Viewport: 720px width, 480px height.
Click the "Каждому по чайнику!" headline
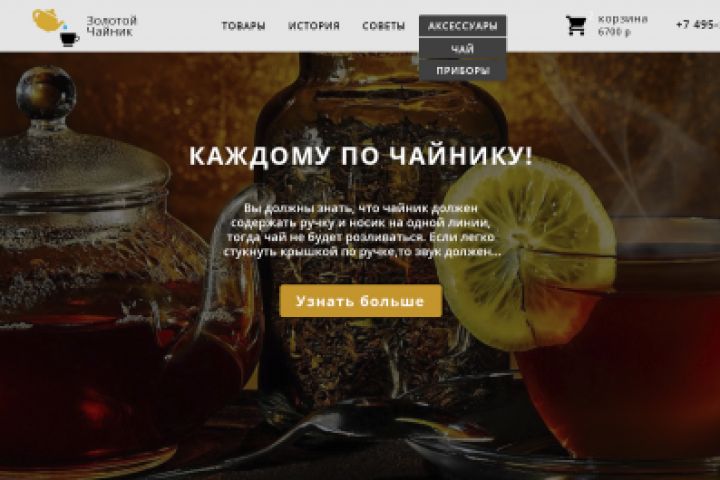pos(361,156)
